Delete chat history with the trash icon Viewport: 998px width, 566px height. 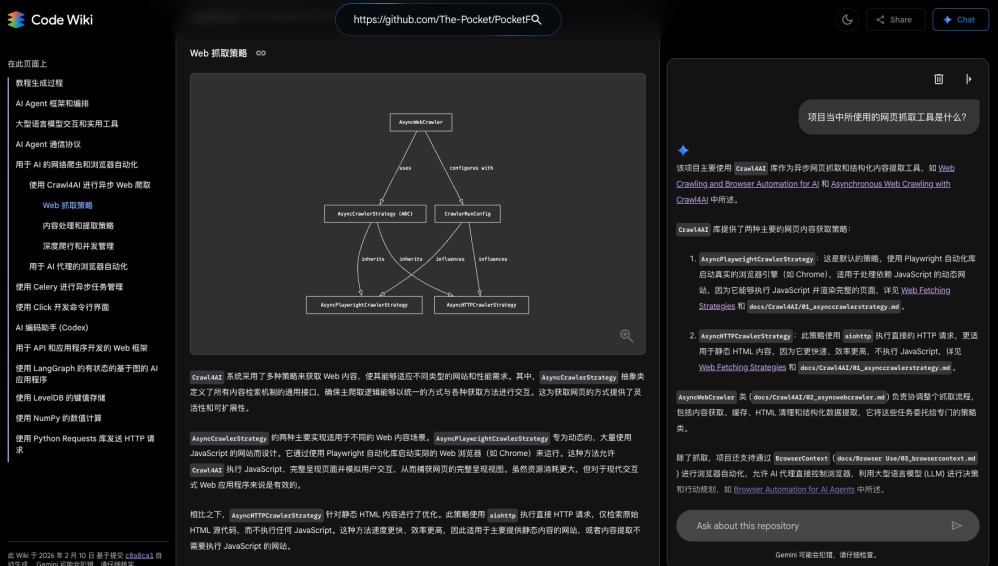click(x=938, y=79)
